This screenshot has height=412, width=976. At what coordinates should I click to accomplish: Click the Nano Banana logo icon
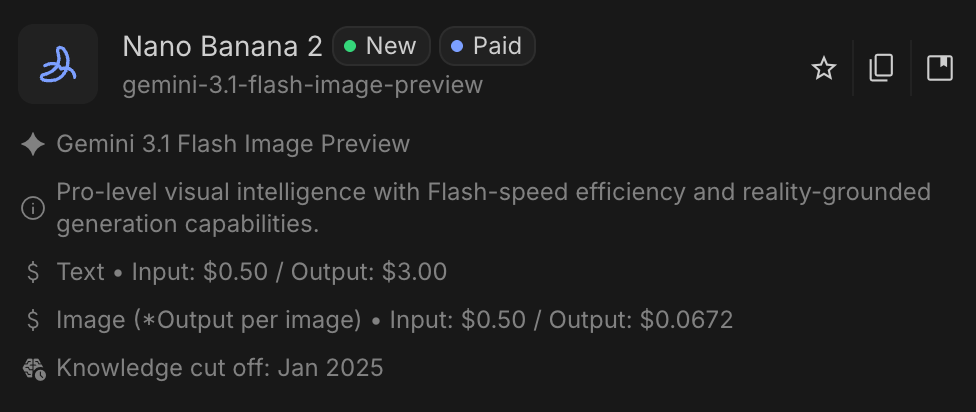58,65
